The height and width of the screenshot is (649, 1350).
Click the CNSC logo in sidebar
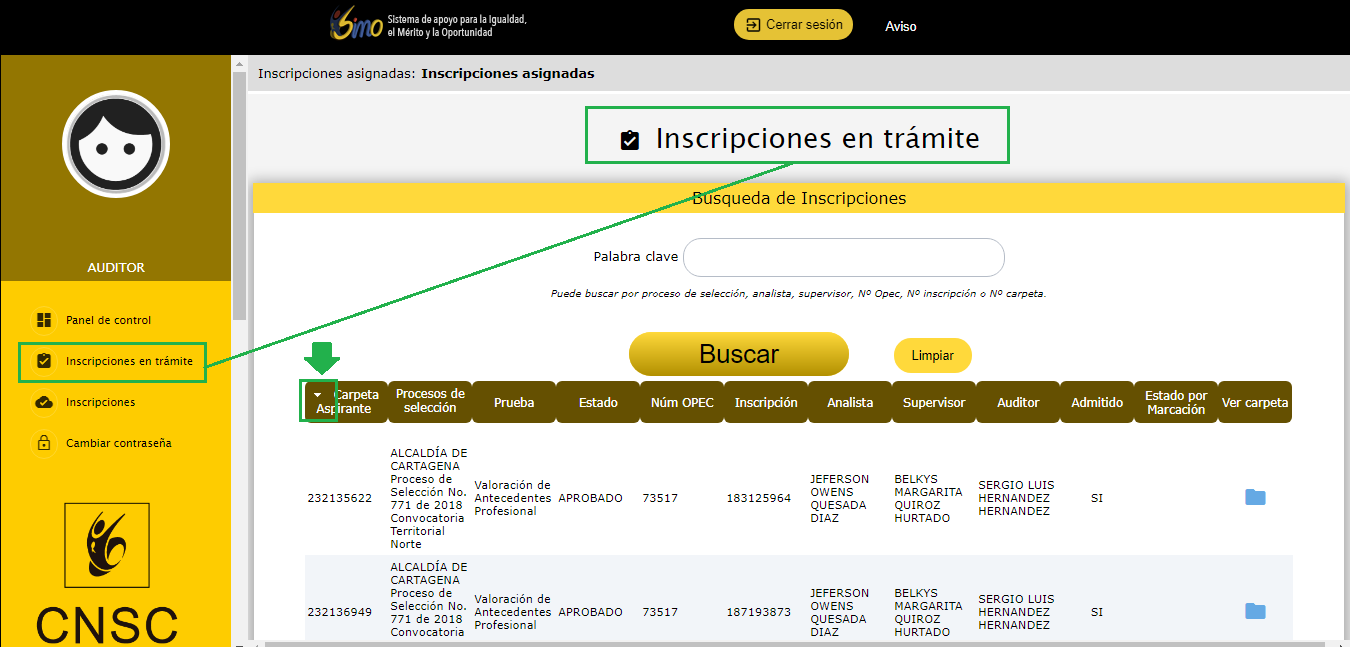coord(107,570)
